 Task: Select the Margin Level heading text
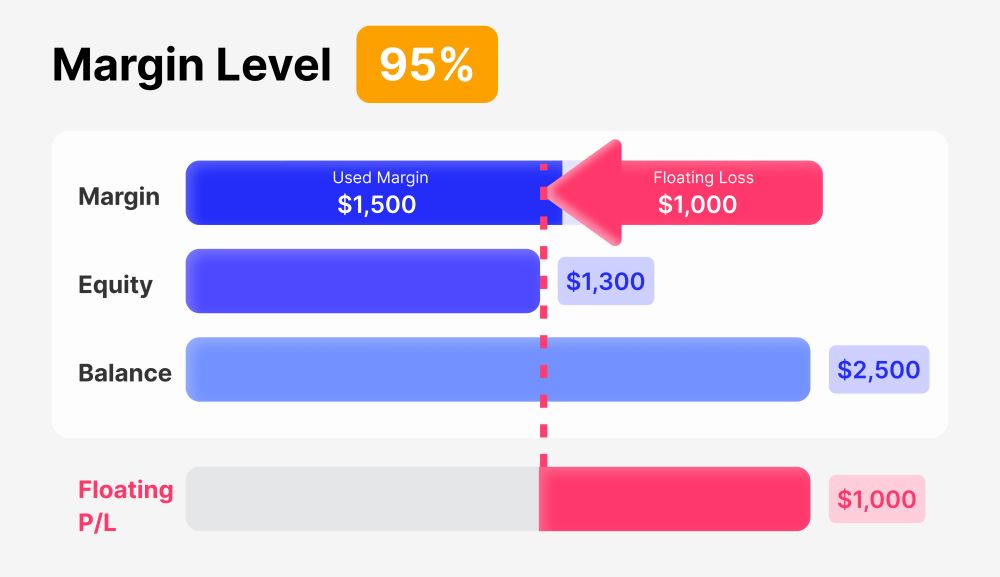192,66
